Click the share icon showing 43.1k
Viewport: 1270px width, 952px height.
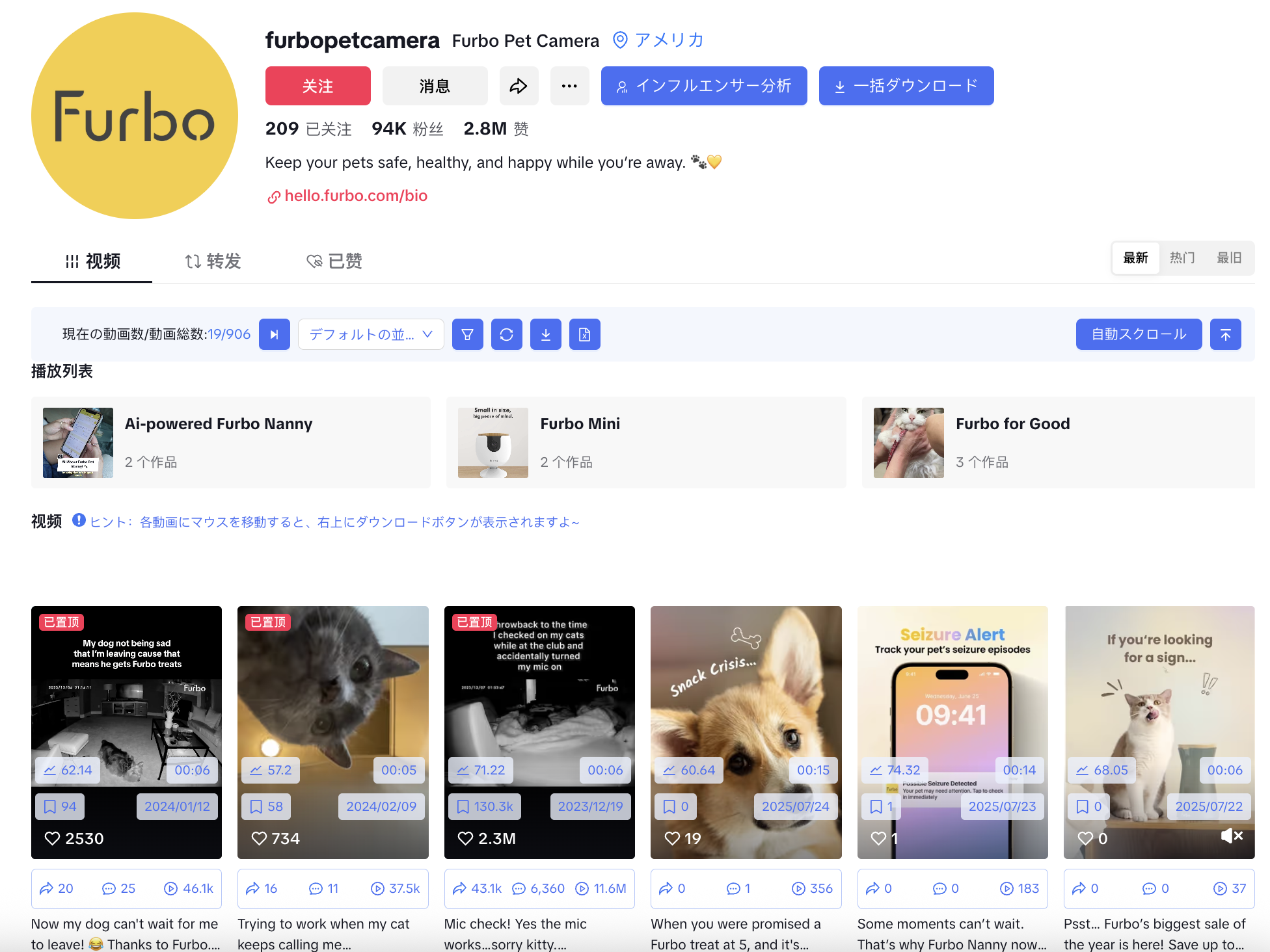pyautogui.click(x=459, y=888)
